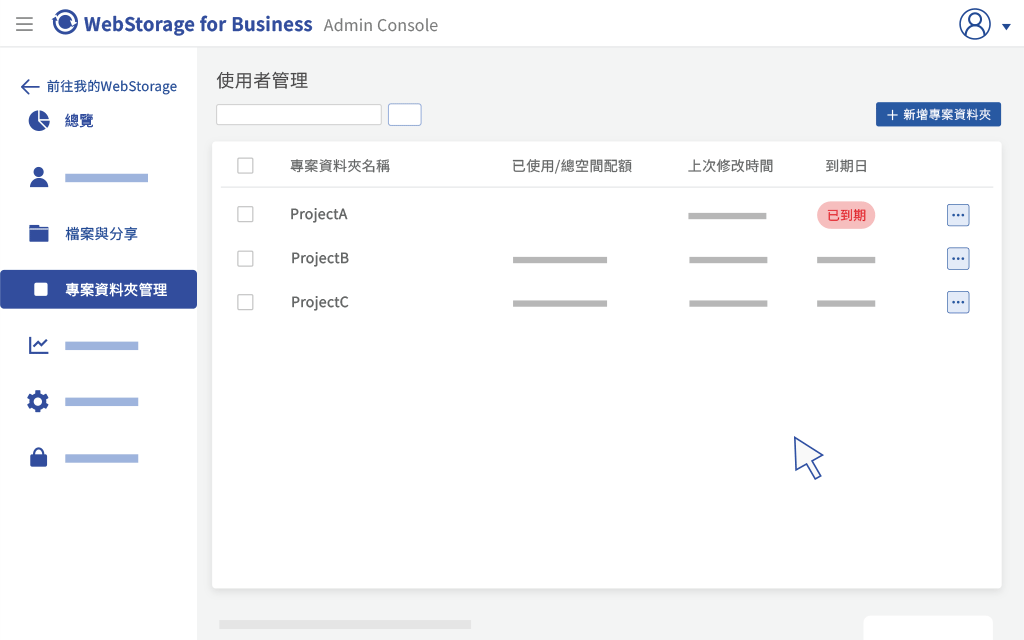Image resolution: width=1024 pixels, height=640 pixels.
Task: Open the gear settings sidebar icon
Action: (x=38, y=401)
